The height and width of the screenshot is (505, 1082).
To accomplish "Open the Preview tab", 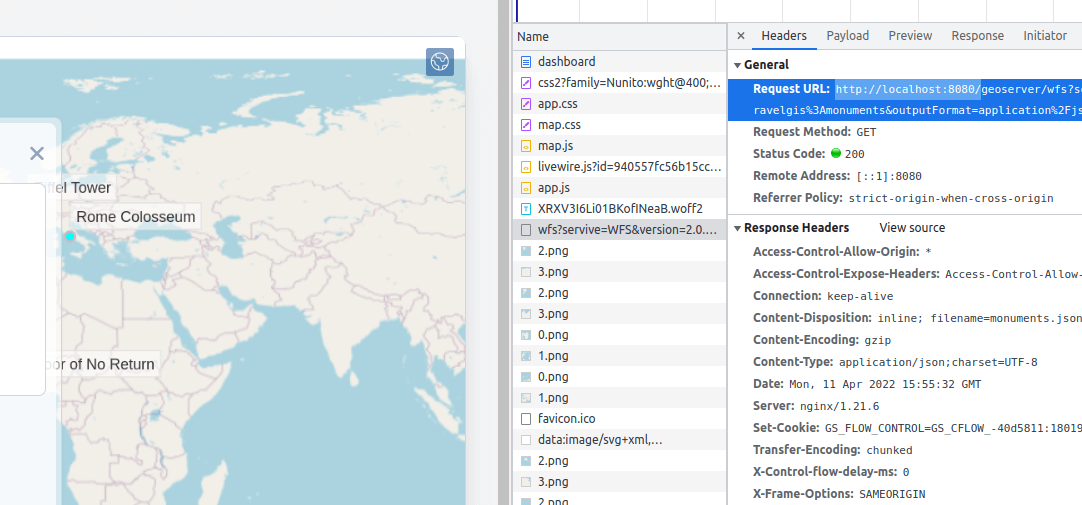I will pyautogui.click(x=910, y=36).
